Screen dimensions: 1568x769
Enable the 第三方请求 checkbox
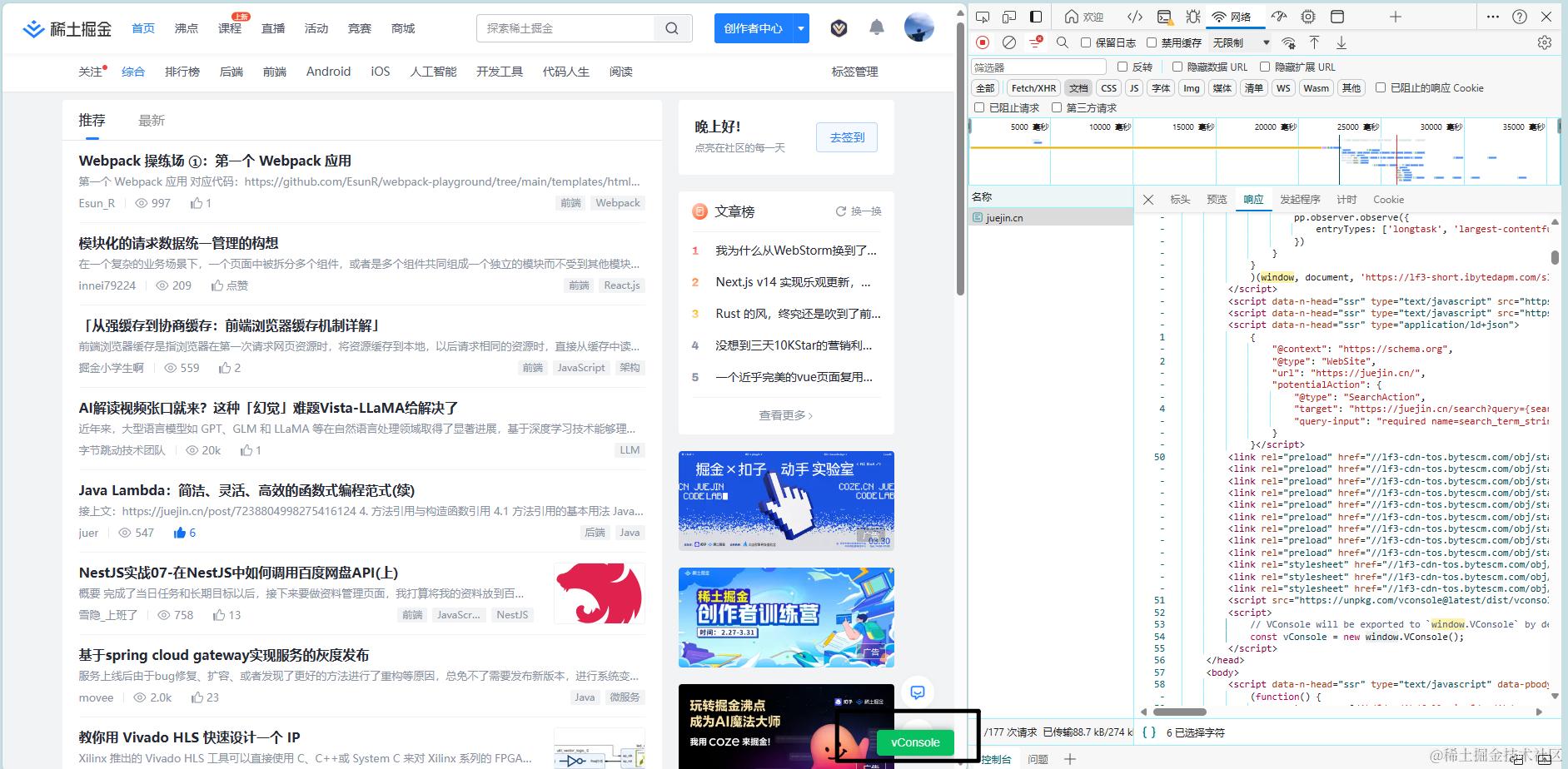click(1057, 107)
